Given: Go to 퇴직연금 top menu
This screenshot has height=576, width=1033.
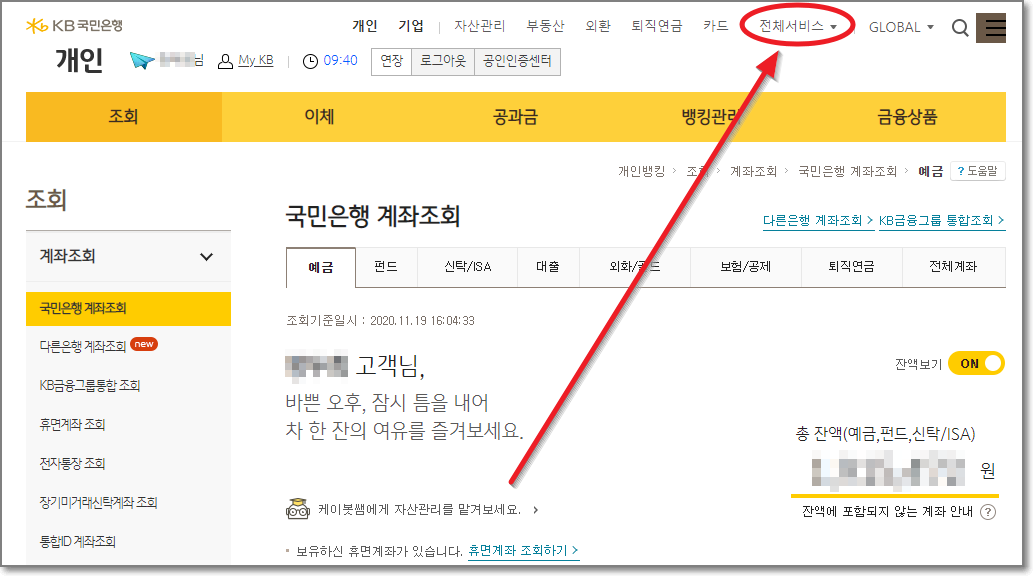Looking at the screenshot, I should (657, 26).
